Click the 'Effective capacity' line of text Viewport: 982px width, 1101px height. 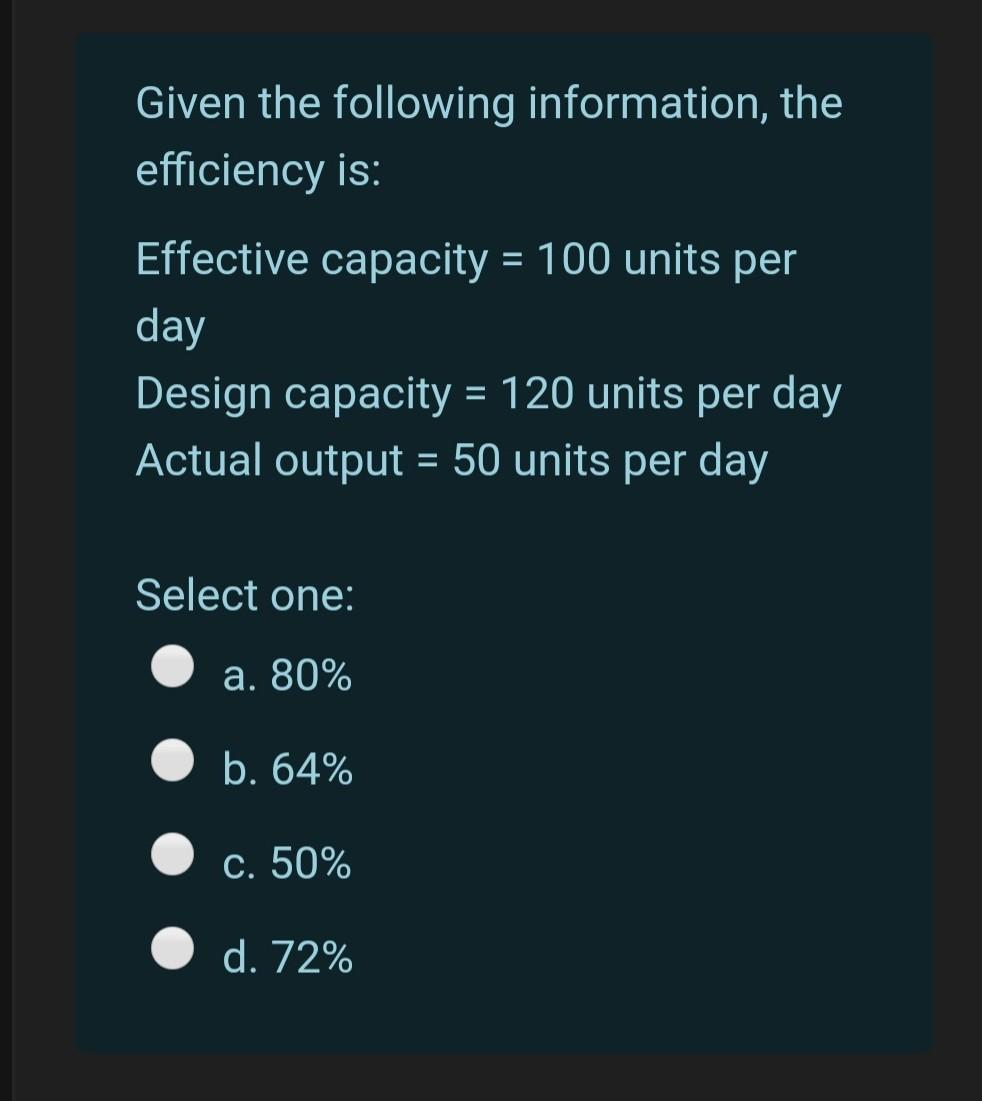pyautogui.click(x=466, y=259)
